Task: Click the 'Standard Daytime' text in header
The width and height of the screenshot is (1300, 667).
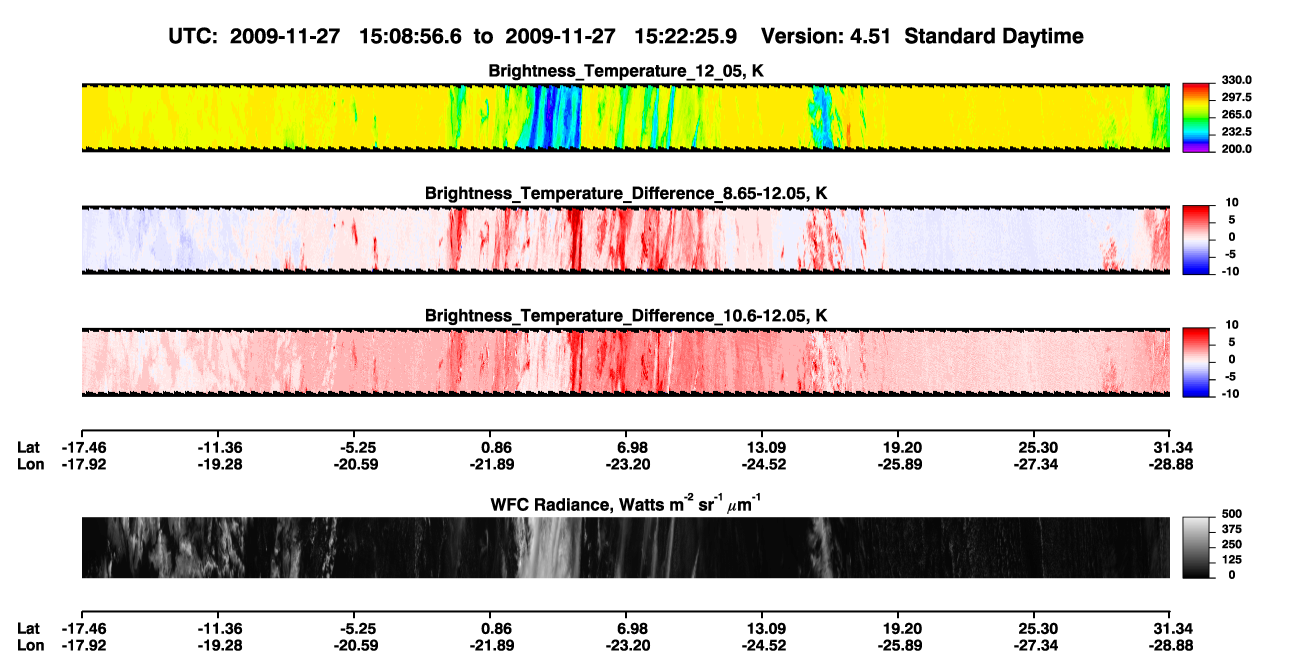Action: click(992, 36)
